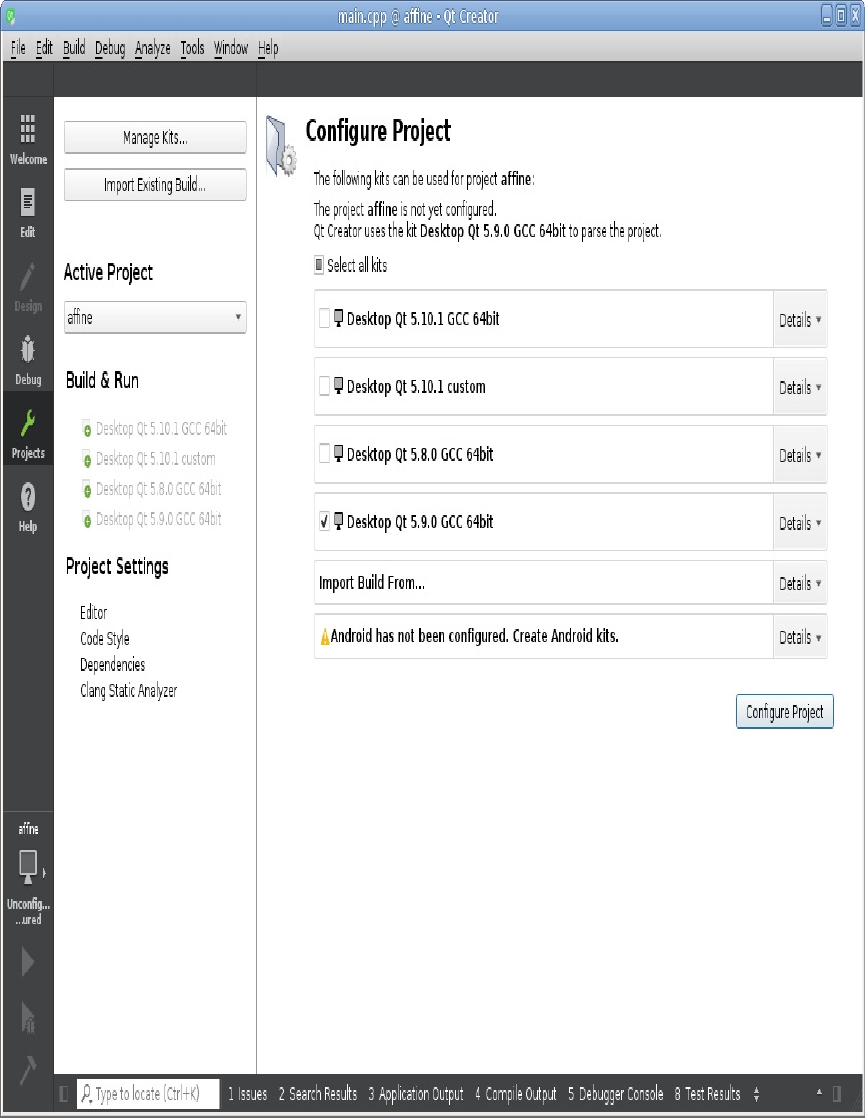Expand Details for Import Build From
This screenshot has height=1118, width=865.
click(799, 583)
